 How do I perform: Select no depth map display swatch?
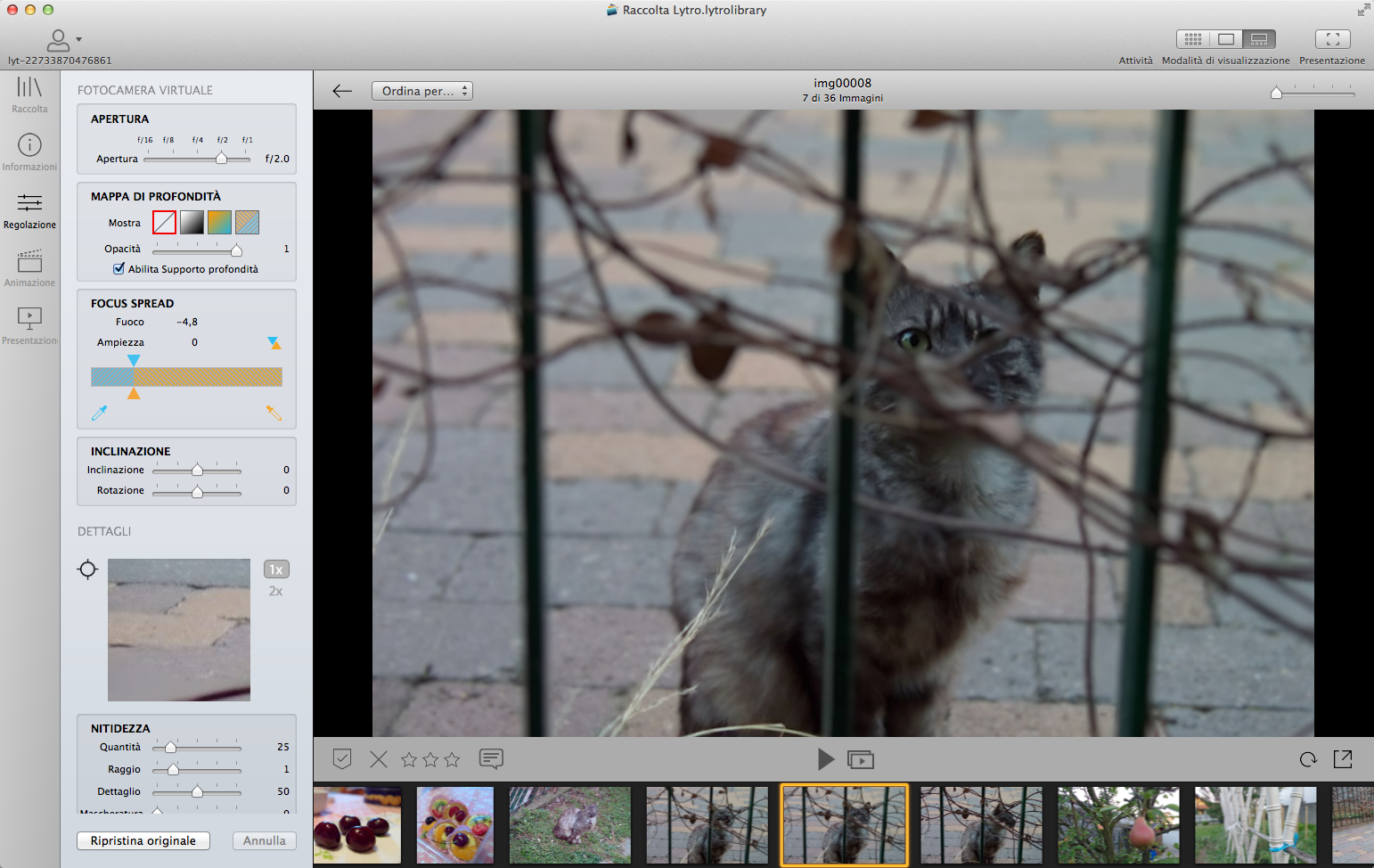(x=164, y=222)
